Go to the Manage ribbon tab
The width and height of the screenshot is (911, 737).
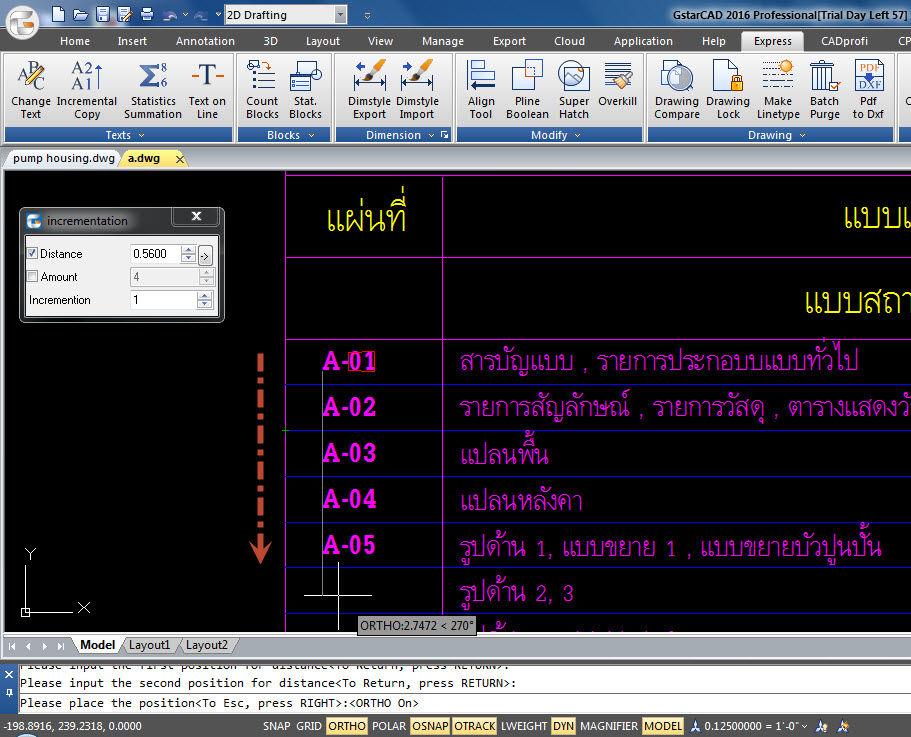(x=443, y=41)
